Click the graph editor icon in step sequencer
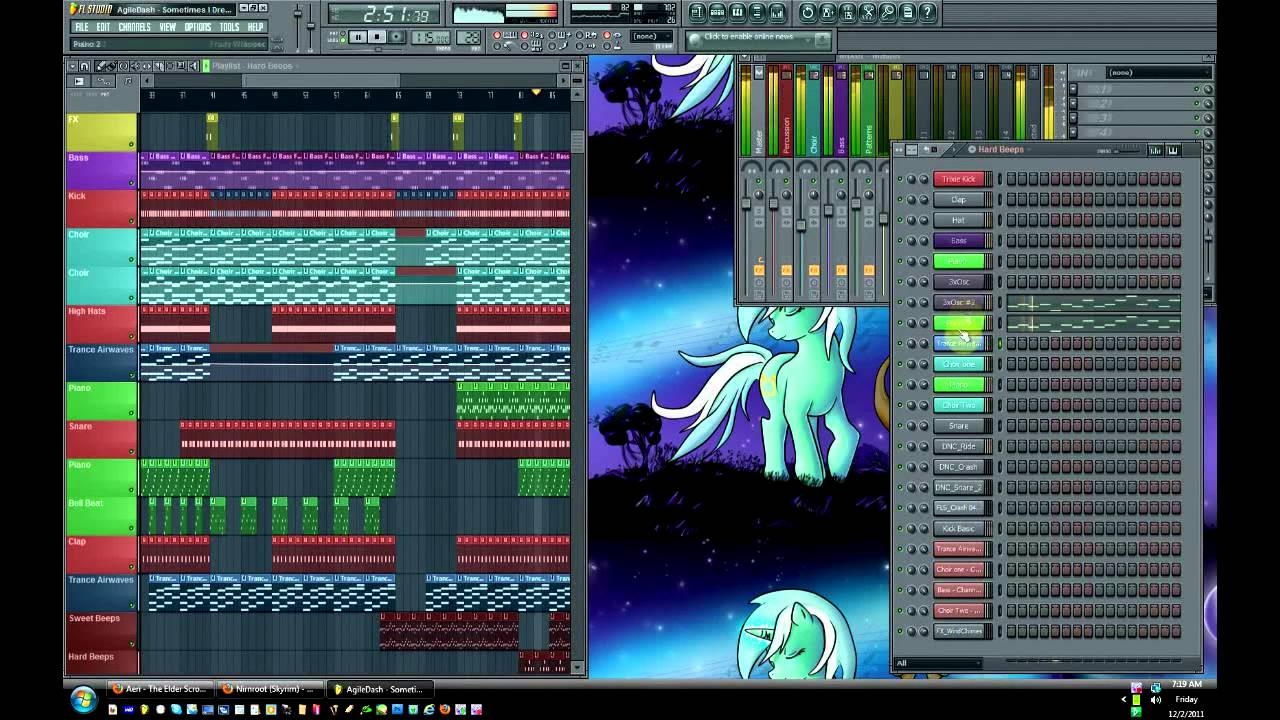This screenshot has width=1280, height=720. tap(1155, 150)
